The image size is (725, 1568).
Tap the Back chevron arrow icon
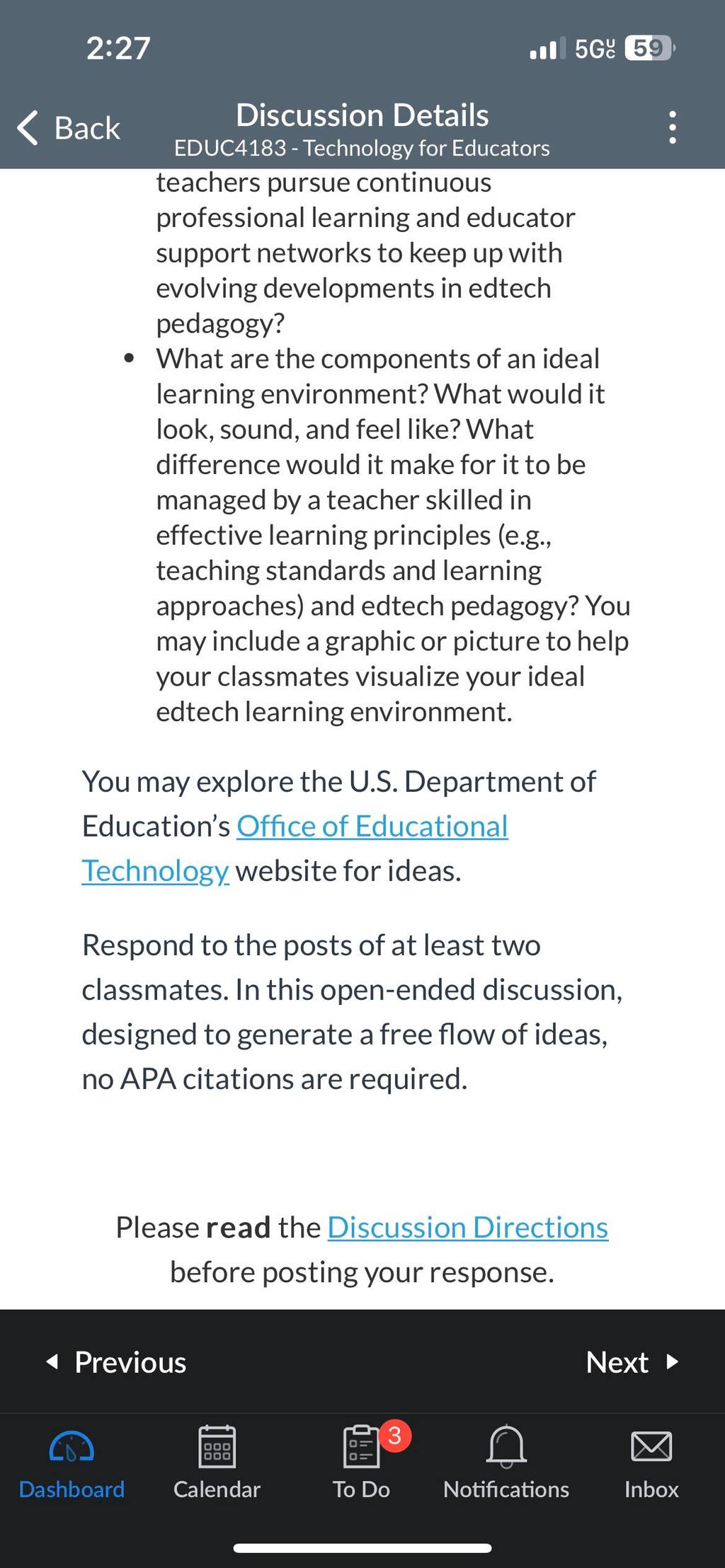coord(28,128)
